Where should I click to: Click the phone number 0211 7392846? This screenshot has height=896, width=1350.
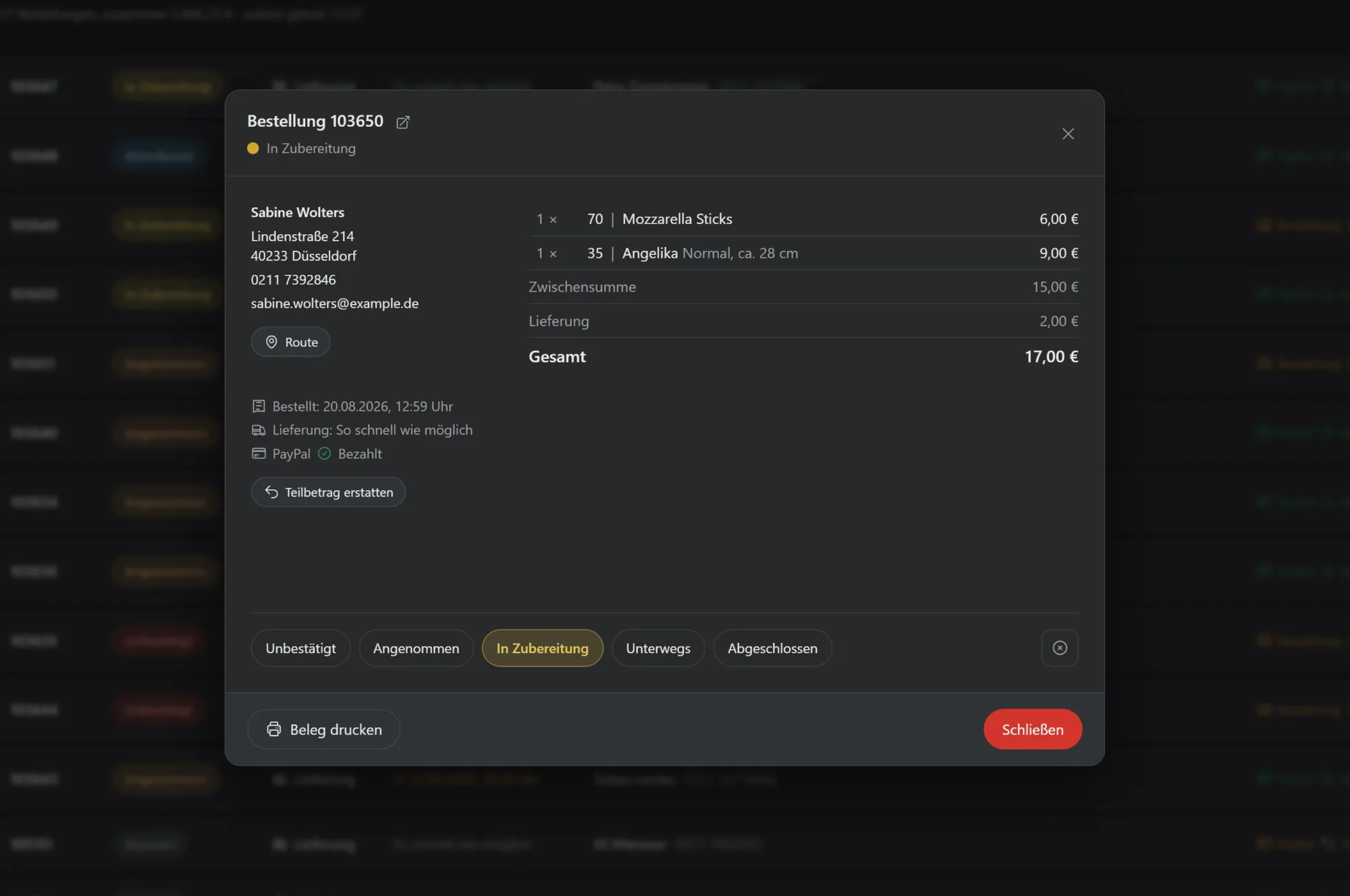click(293, 279)
